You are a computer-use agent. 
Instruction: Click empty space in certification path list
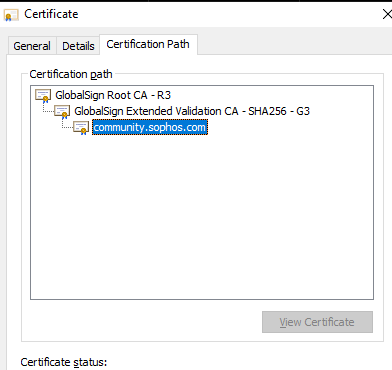[202, 217]
